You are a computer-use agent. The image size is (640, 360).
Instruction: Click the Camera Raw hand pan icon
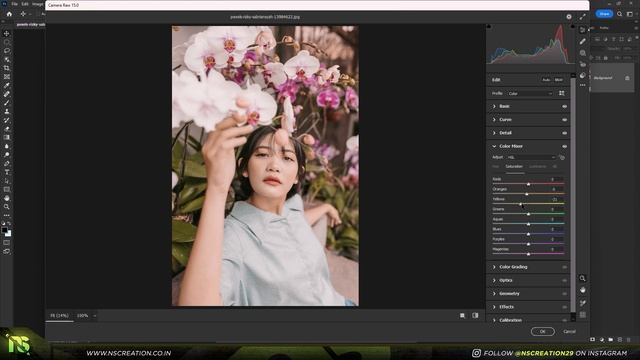pos(582,290)
